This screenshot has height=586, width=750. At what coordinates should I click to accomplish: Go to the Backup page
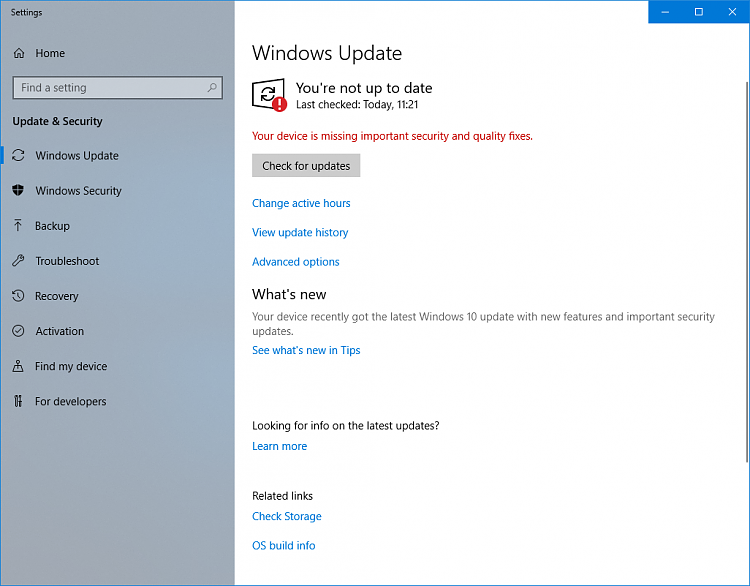pyautogui.click(x=117, y=226)
